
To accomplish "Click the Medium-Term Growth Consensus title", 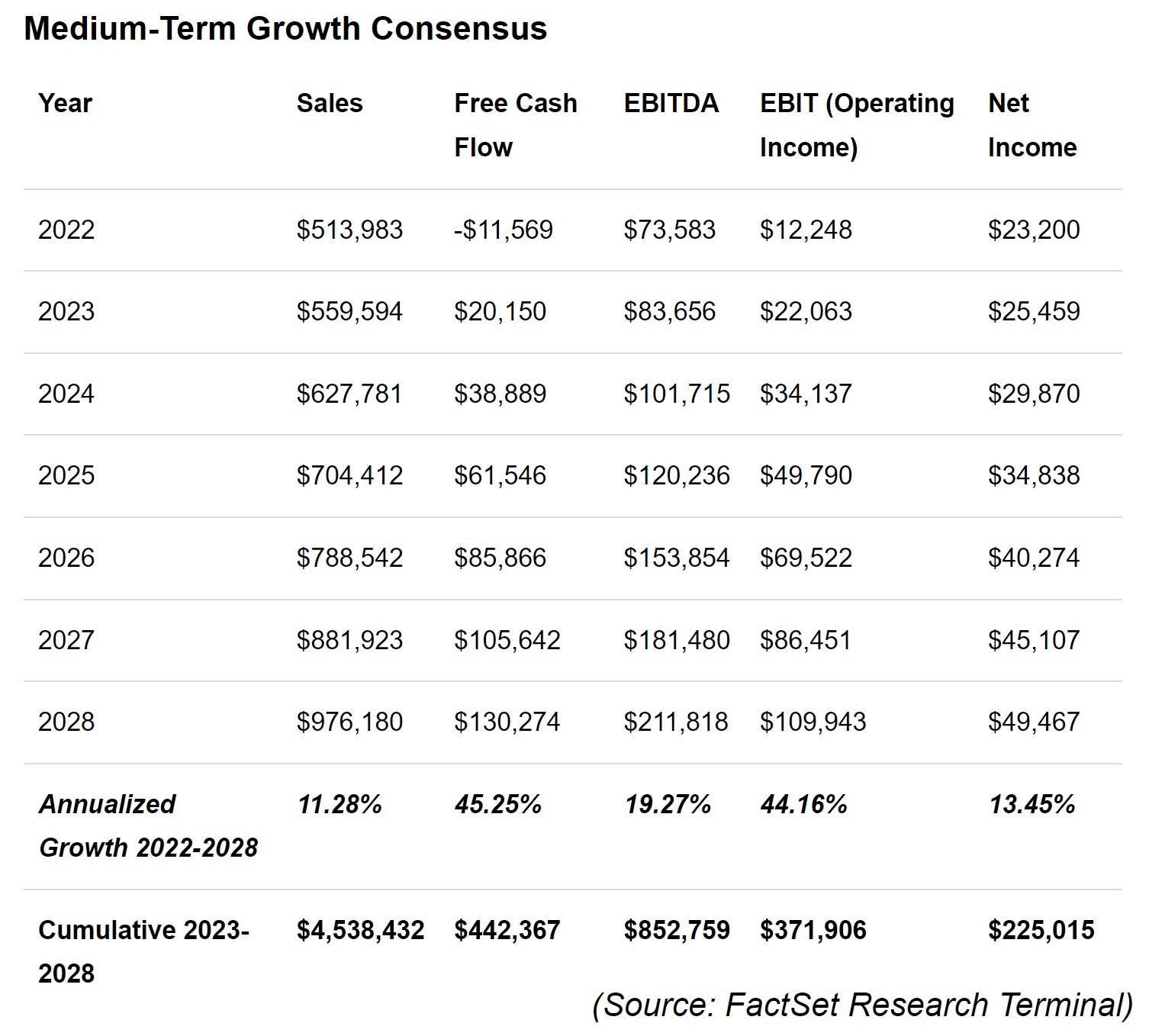I will [x=285, y=29].
